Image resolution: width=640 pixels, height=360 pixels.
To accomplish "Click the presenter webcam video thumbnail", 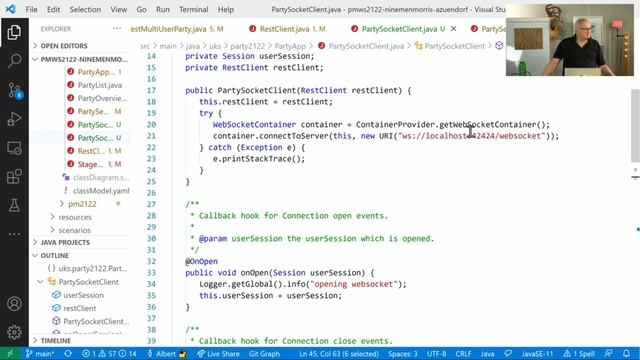I will click(570, 40).
